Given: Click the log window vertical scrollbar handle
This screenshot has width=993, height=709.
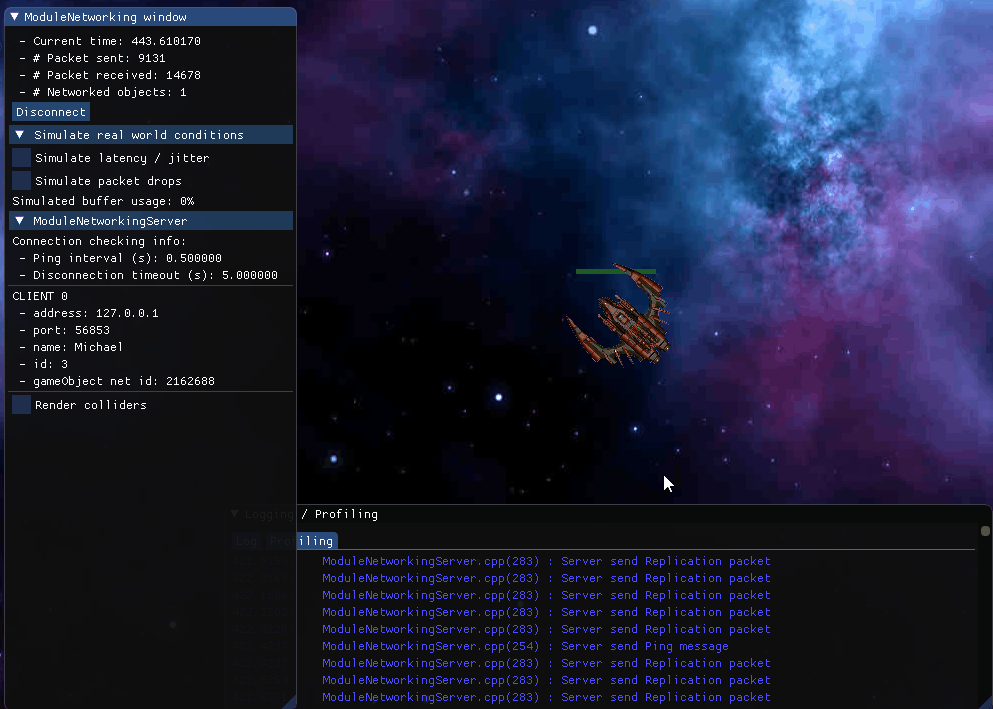Looking at the screenshot, I should pyautogui.click(x=985, y=532).
